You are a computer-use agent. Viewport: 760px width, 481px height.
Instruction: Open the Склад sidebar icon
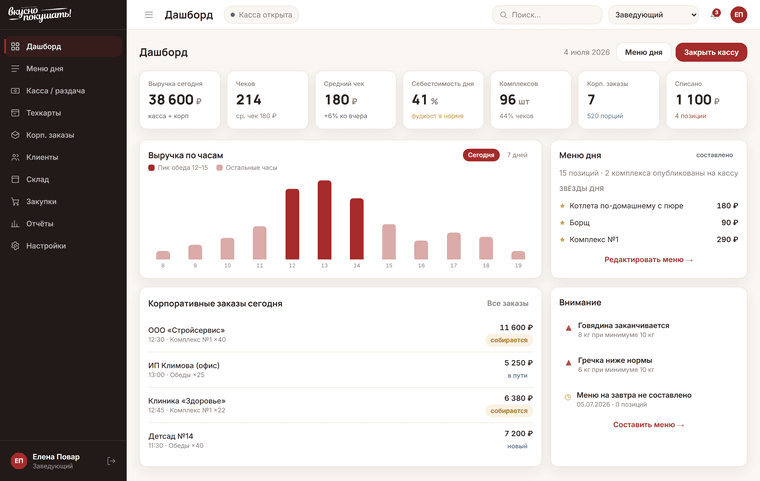click(15, 179)
